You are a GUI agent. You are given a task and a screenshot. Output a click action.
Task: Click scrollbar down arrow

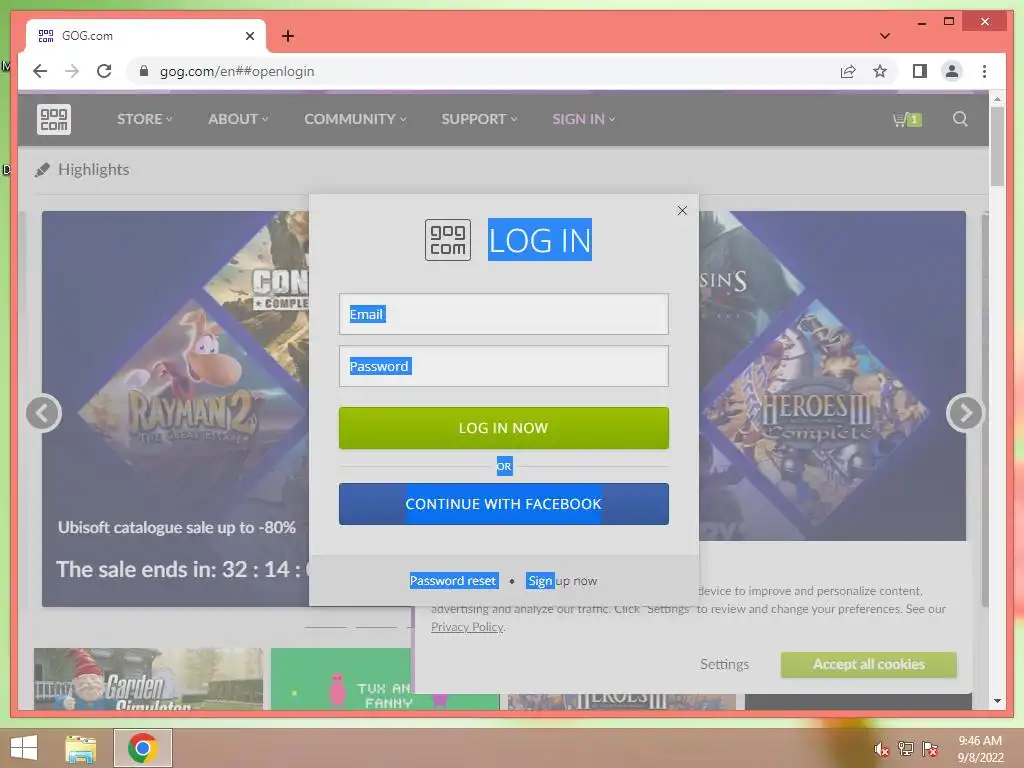coord(997,701)
